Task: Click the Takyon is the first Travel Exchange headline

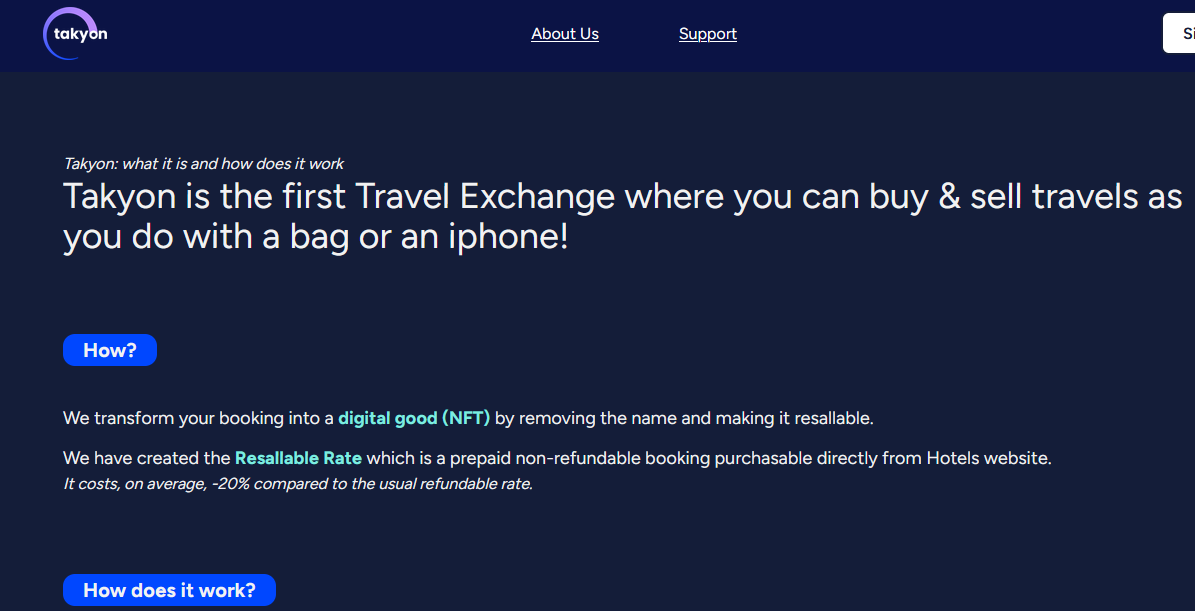Action: coord(622,217)
